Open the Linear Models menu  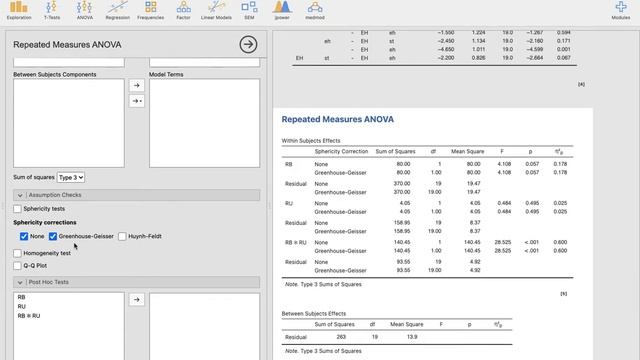[216, 10]
